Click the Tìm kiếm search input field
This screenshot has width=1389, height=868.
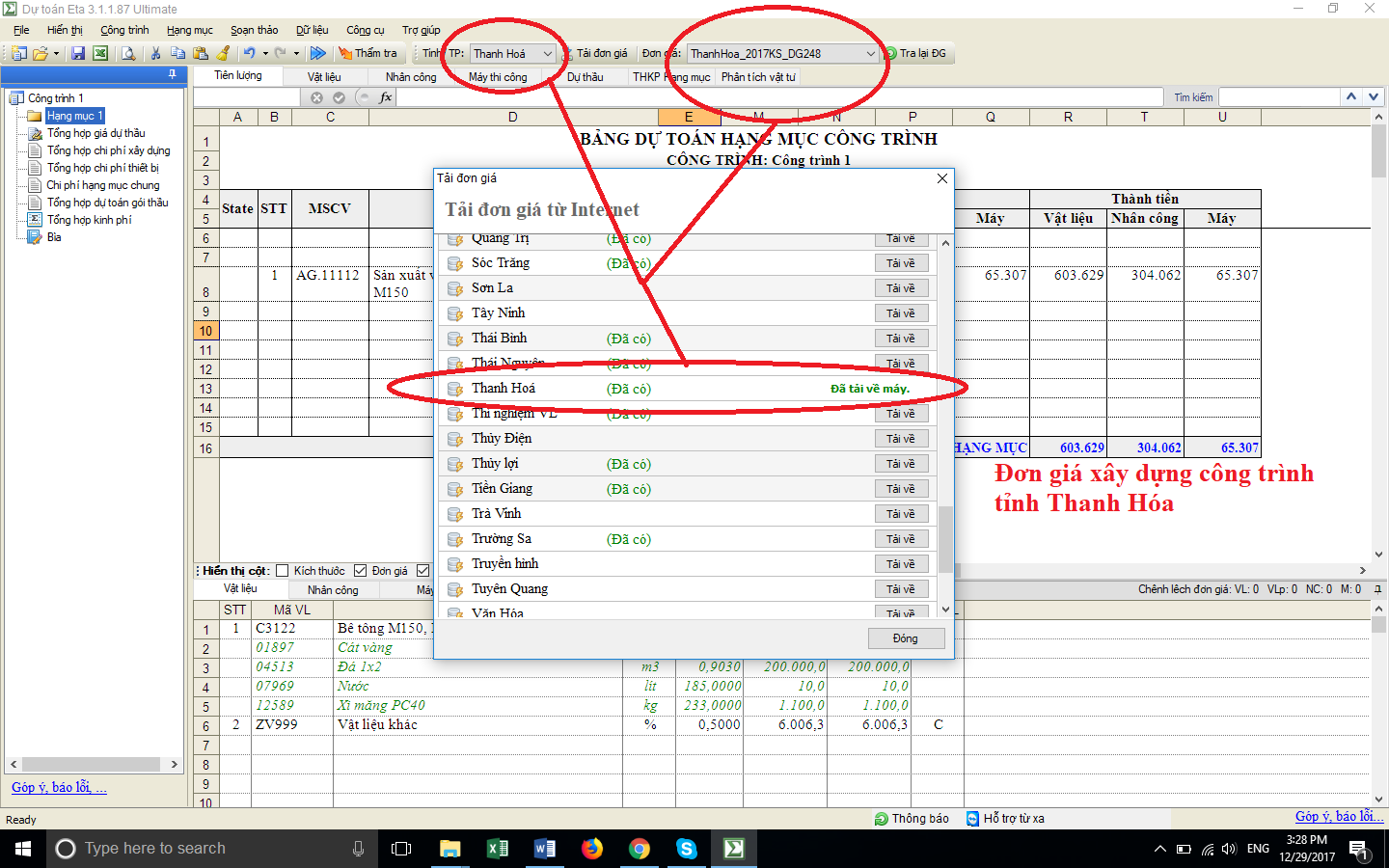coord(1279,97)
